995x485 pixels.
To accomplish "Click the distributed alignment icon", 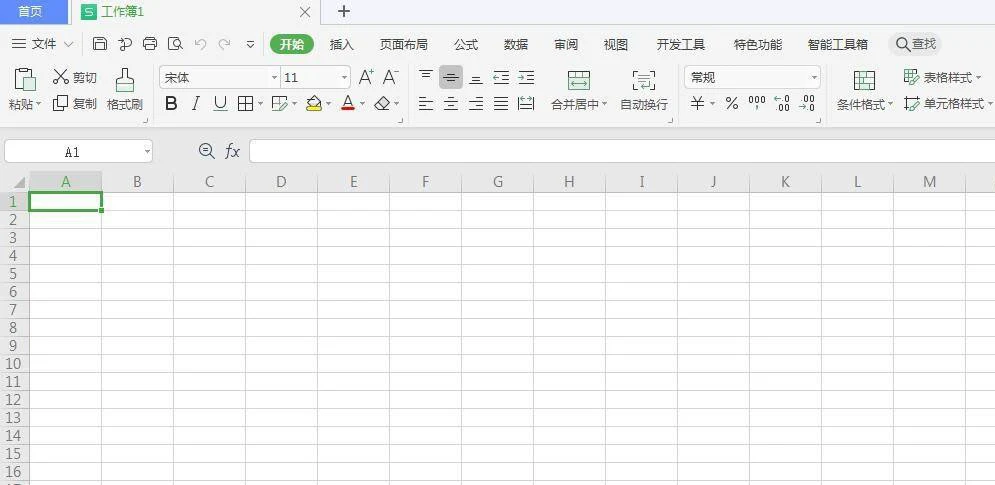I will pyautogui.click(x=526, y=103).
